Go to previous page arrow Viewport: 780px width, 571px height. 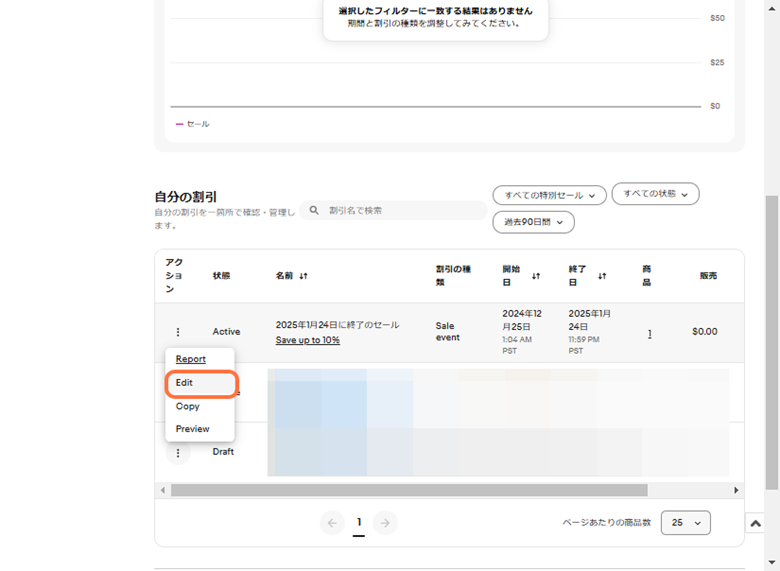[x=332, y=522]
